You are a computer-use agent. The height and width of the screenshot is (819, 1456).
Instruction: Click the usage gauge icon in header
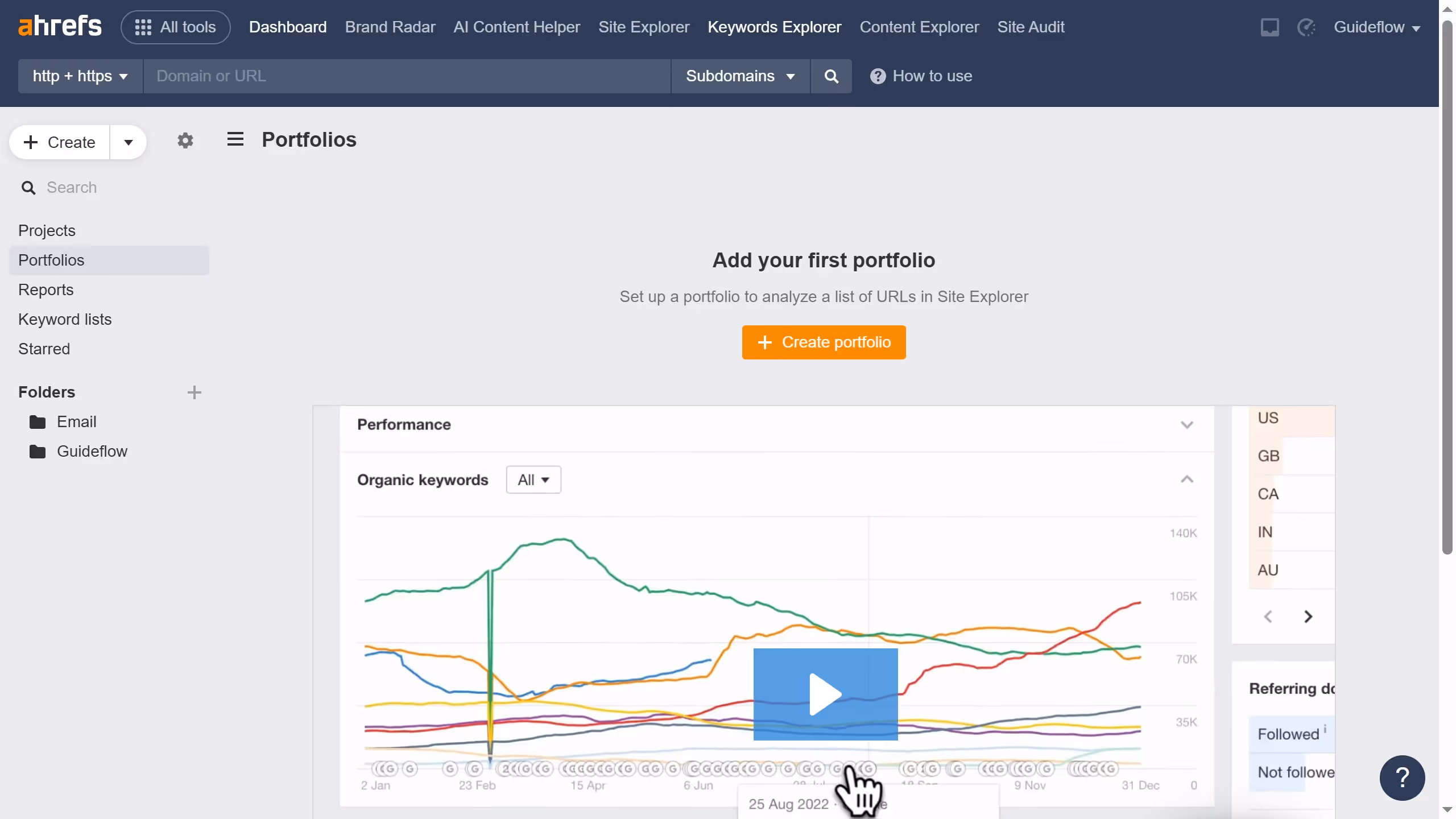tap(1306, 27)
